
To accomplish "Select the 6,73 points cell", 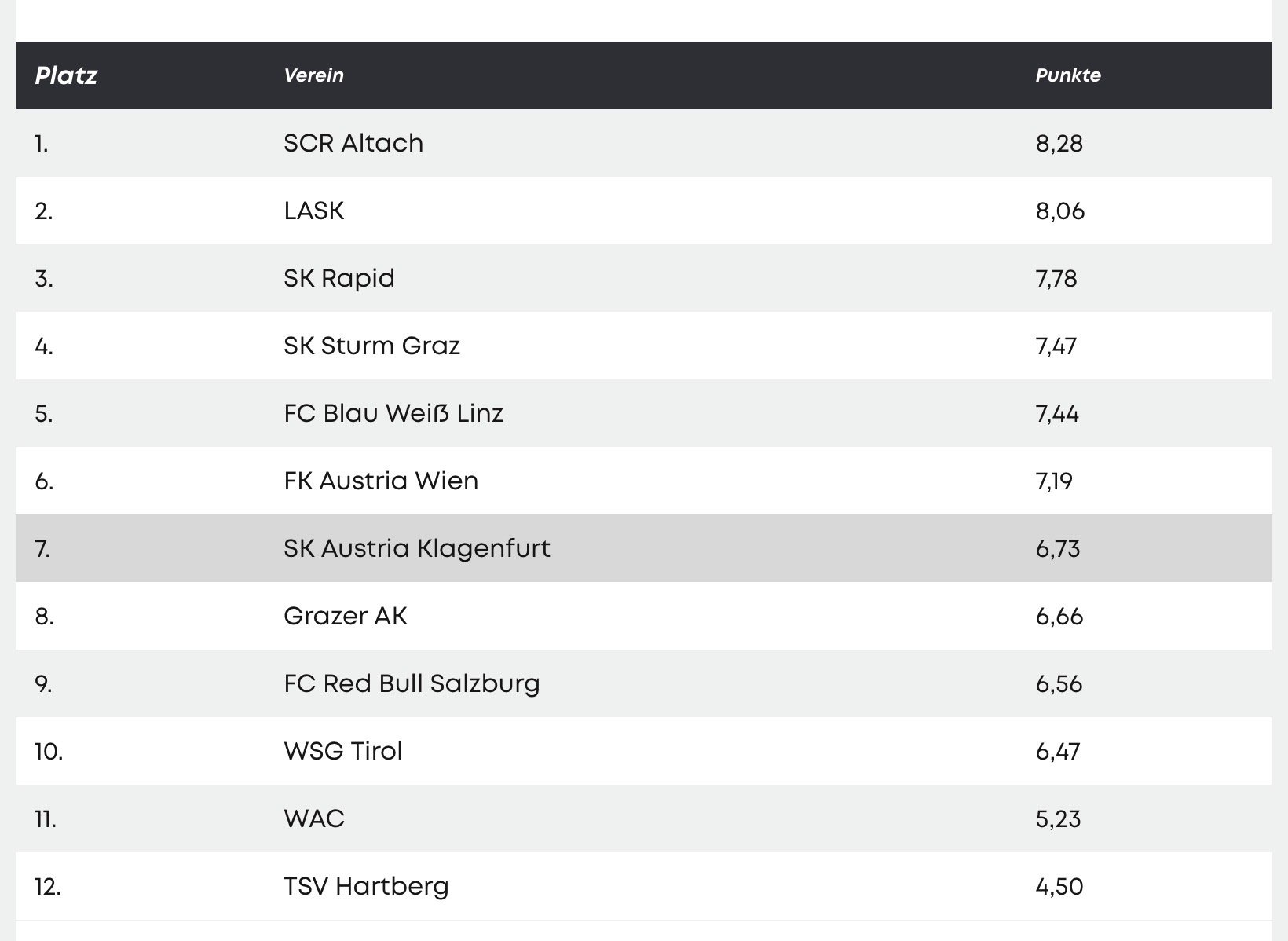I will click(1058, 549).
